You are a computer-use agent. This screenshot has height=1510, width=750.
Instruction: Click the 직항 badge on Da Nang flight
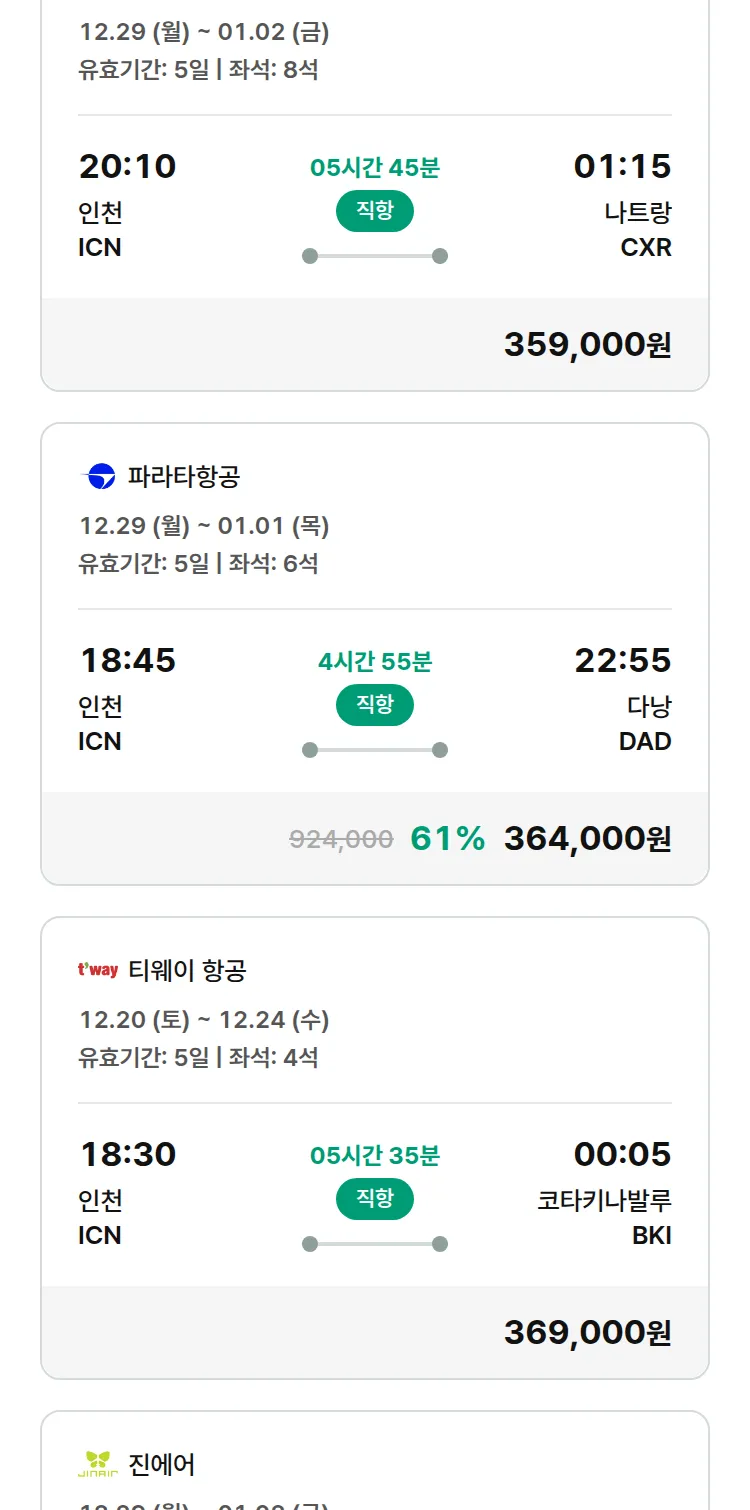click(x=375, y=705)
